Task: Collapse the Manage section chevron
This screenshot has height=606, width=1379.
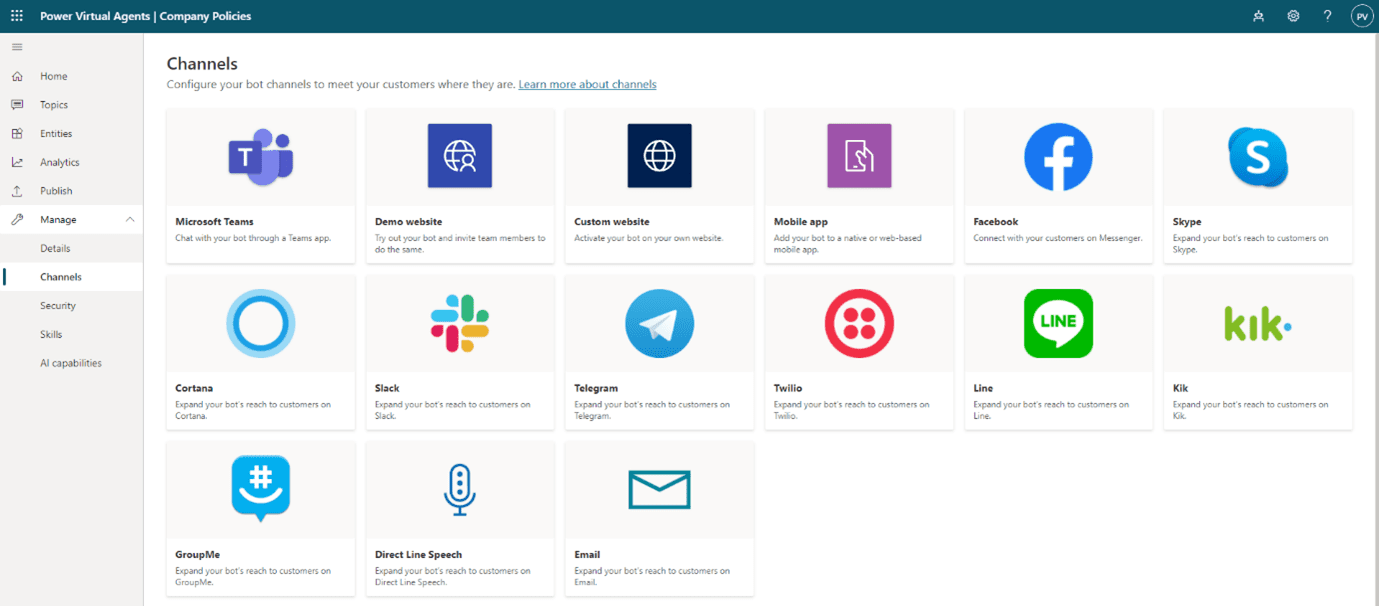Action: pyautogui.click(x=129, y=220)
